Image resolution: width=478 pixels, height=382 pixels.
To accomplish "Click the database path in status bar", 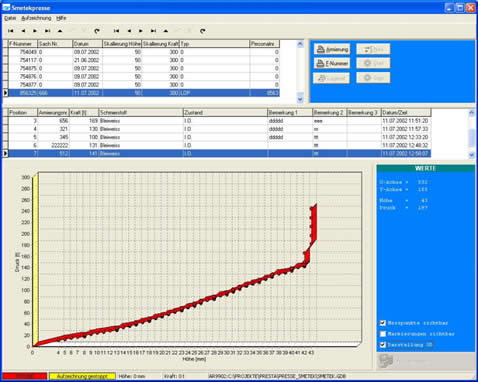I will click(x=277, y=376).
